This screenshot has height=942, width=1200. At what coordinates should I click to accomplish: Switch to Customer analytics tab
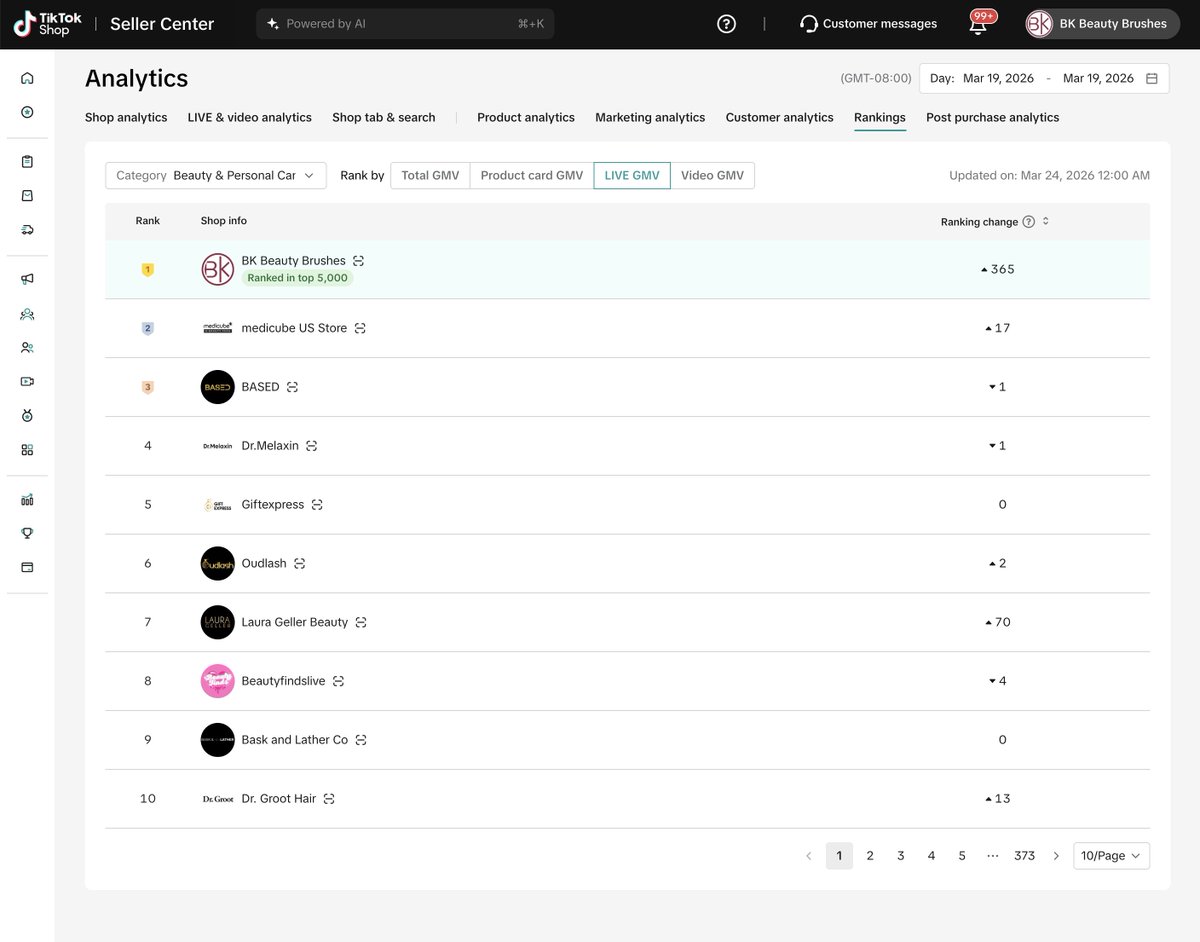[x=780, y=117]
